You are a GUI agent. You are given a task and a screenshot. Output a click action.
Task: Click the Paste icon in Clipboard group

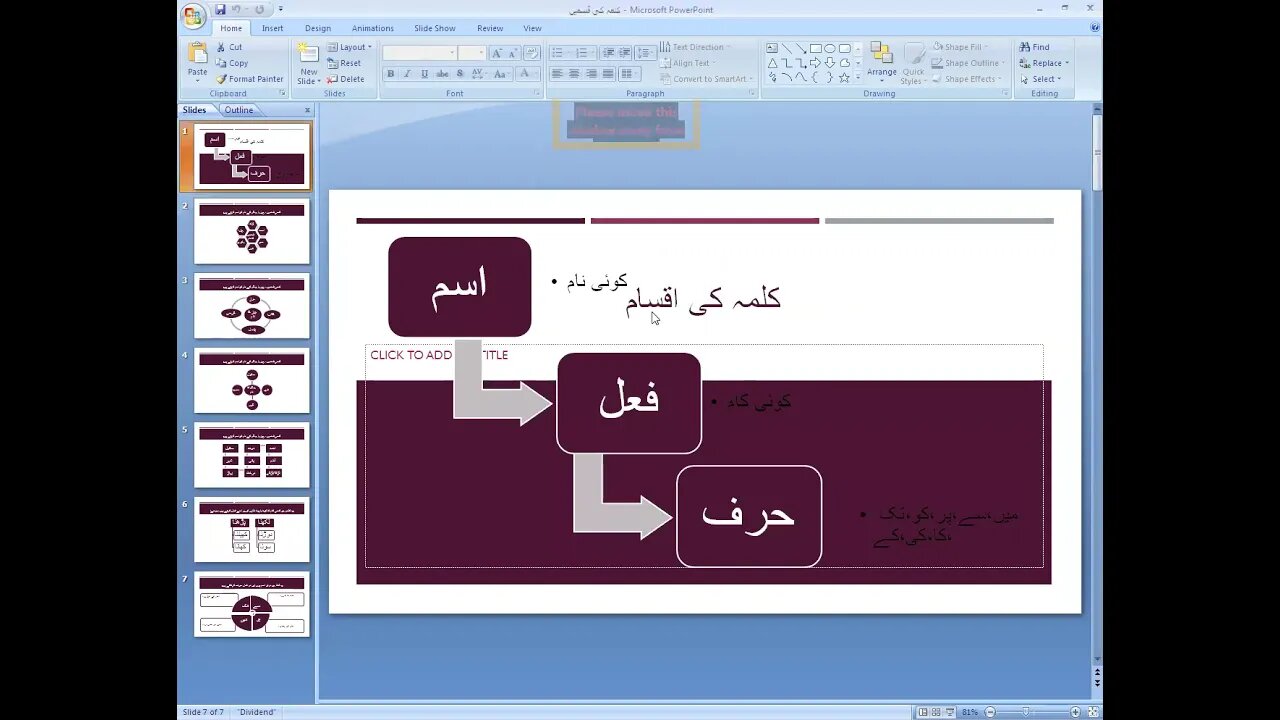[198, 61]
